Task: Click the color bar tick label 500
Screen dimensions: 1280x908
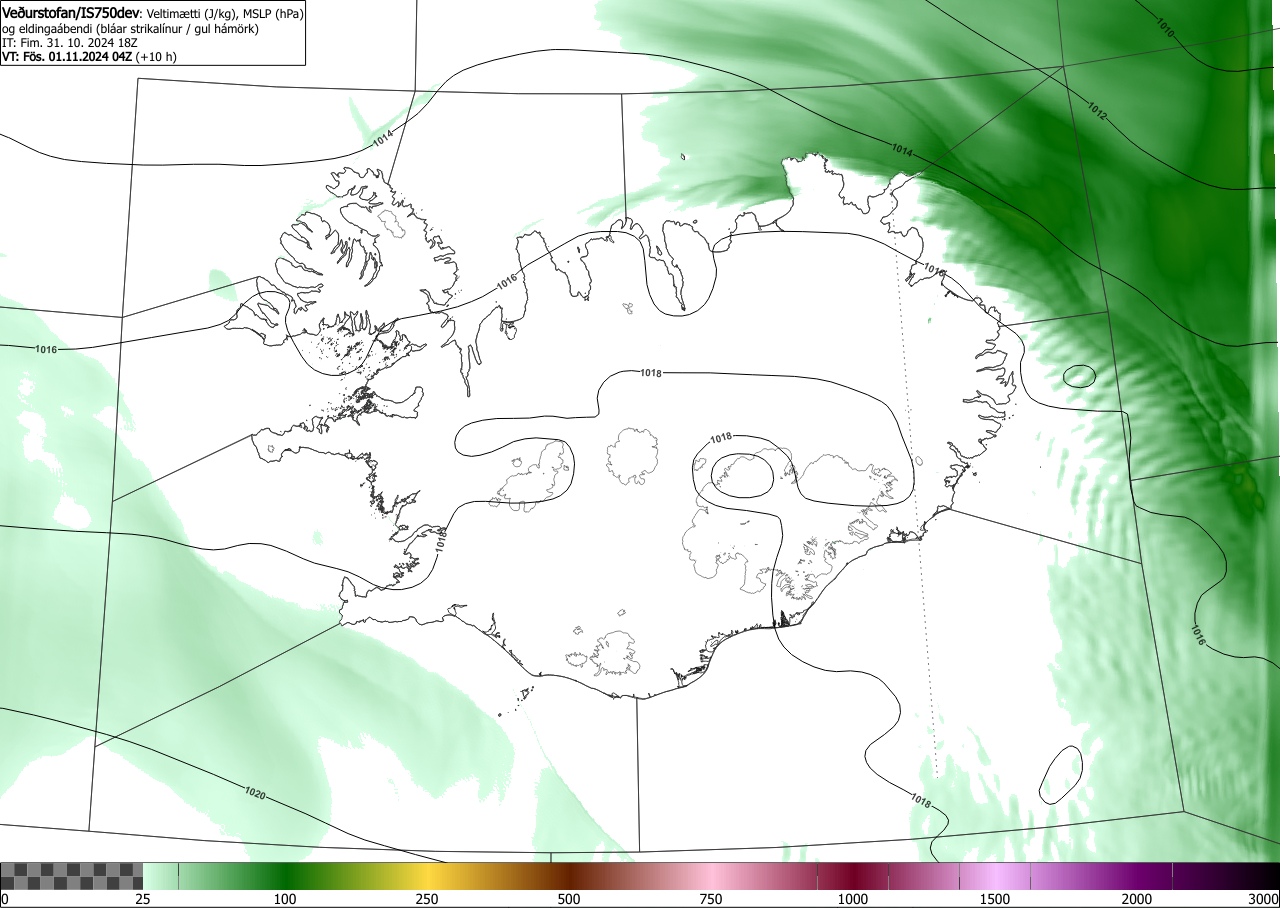Action: click(569, 899)
